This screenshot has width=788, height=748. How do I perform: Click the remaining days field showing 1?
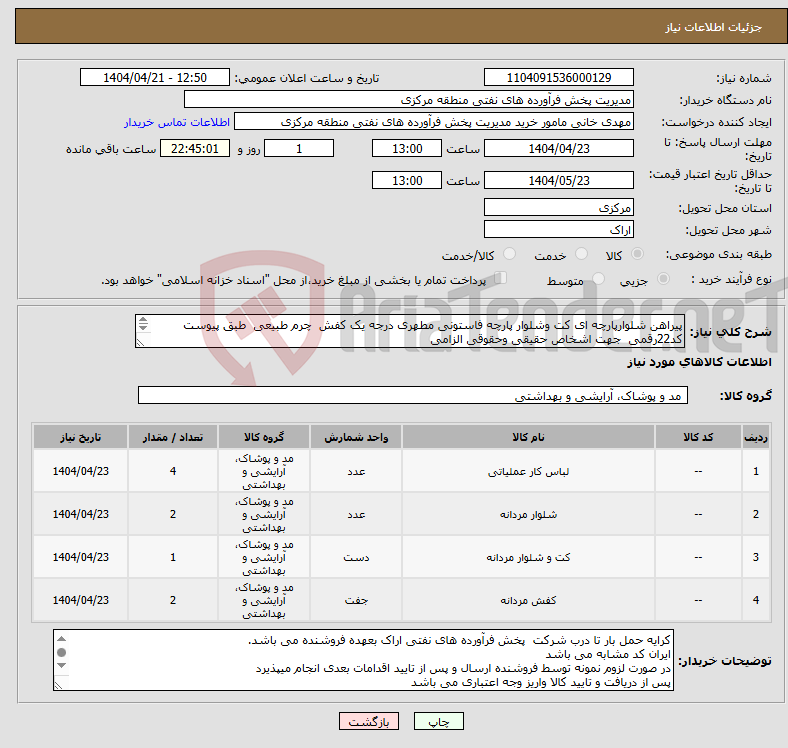pyautogui.click(x=299, y=149)
